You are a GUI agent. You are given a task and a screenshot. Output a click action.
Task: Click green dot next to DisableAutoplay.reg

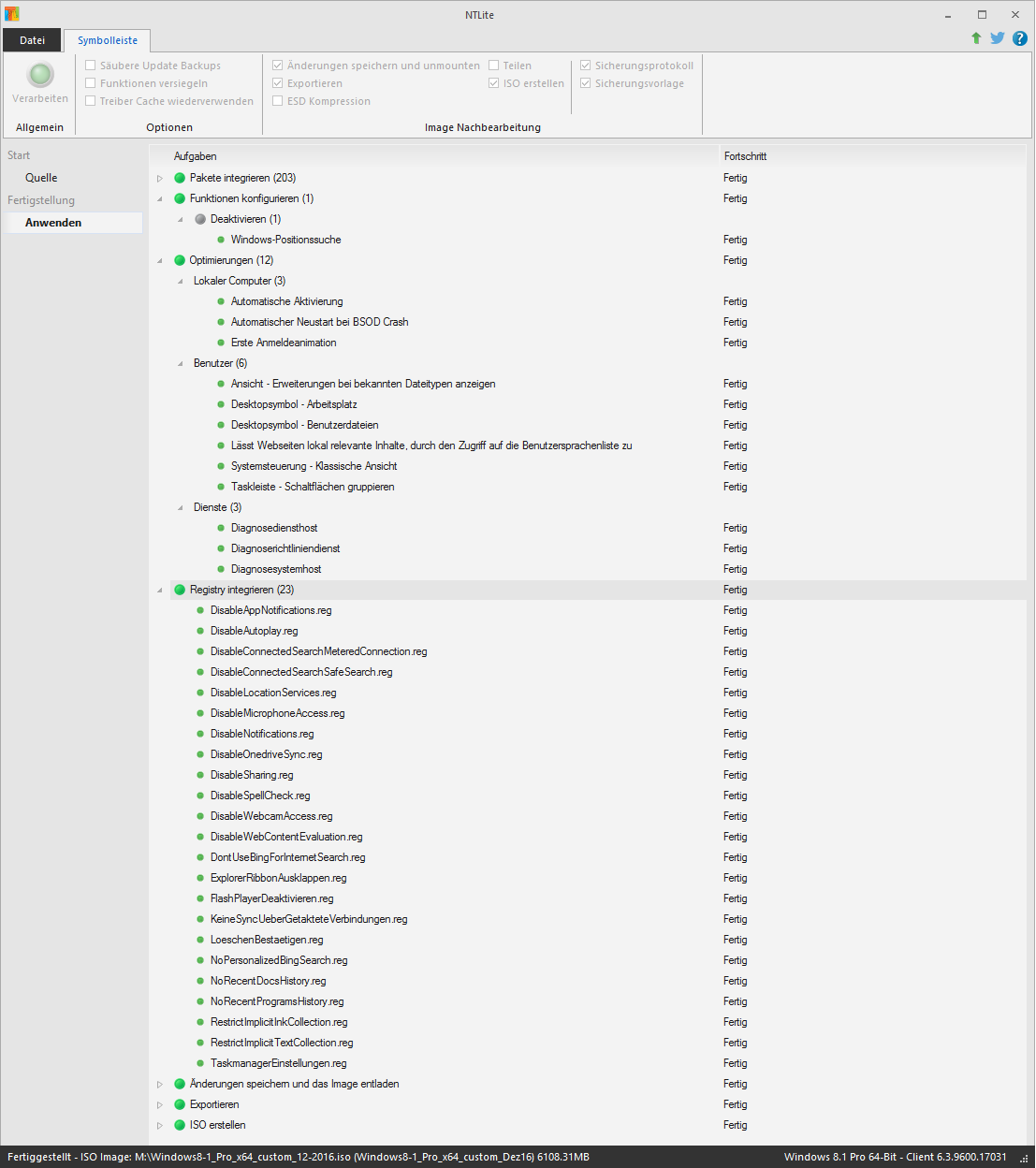200,631
